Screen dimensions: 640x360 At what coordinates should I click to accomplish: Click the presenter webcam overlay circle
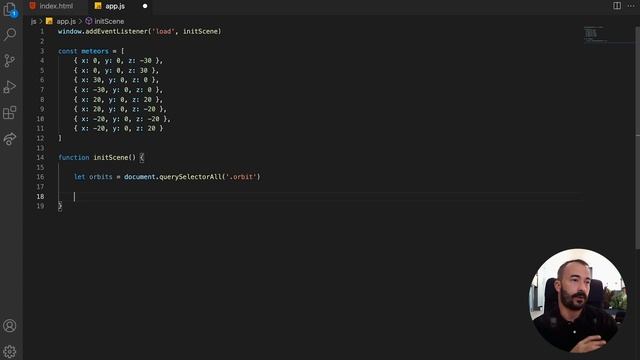click(x=578, y=300)
